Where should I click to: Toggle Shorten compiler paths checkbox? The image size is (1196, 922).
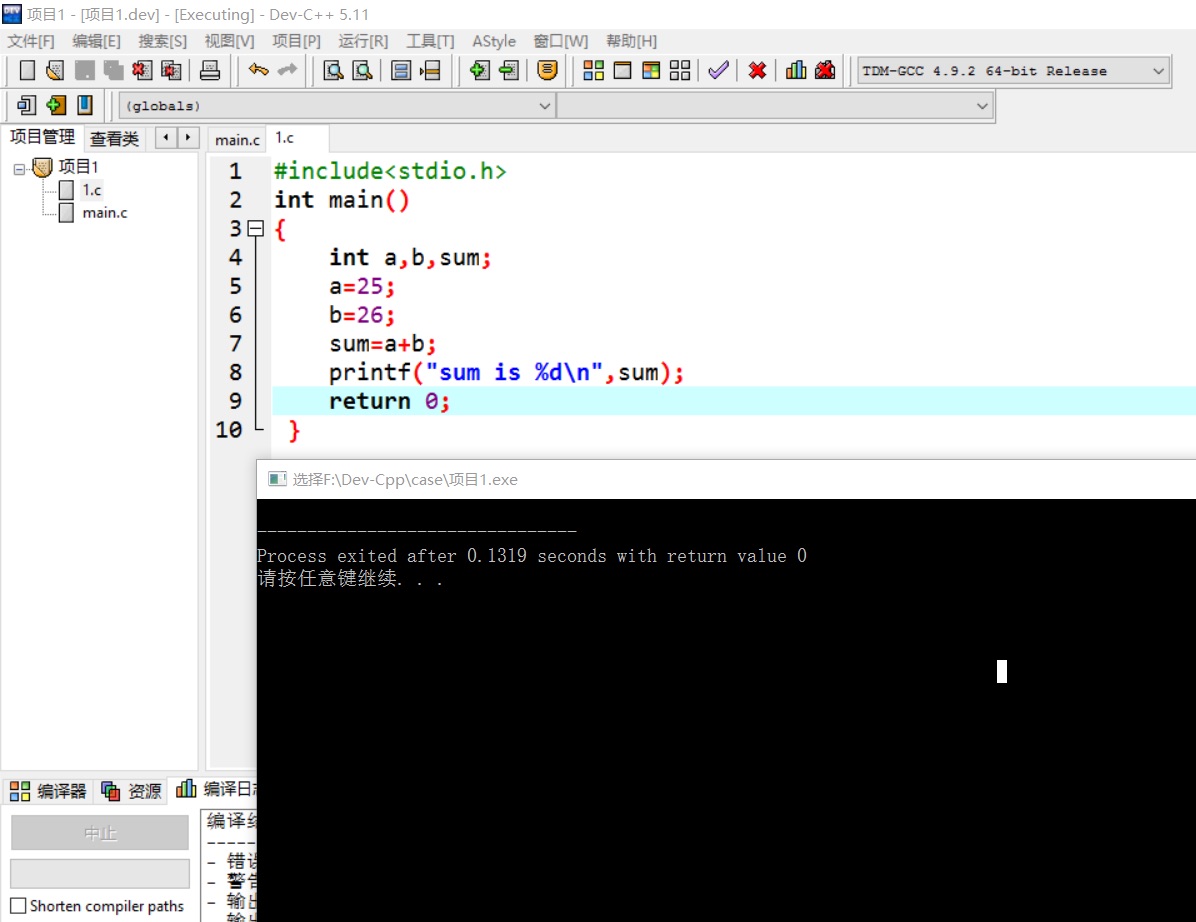tap(18, 905)
